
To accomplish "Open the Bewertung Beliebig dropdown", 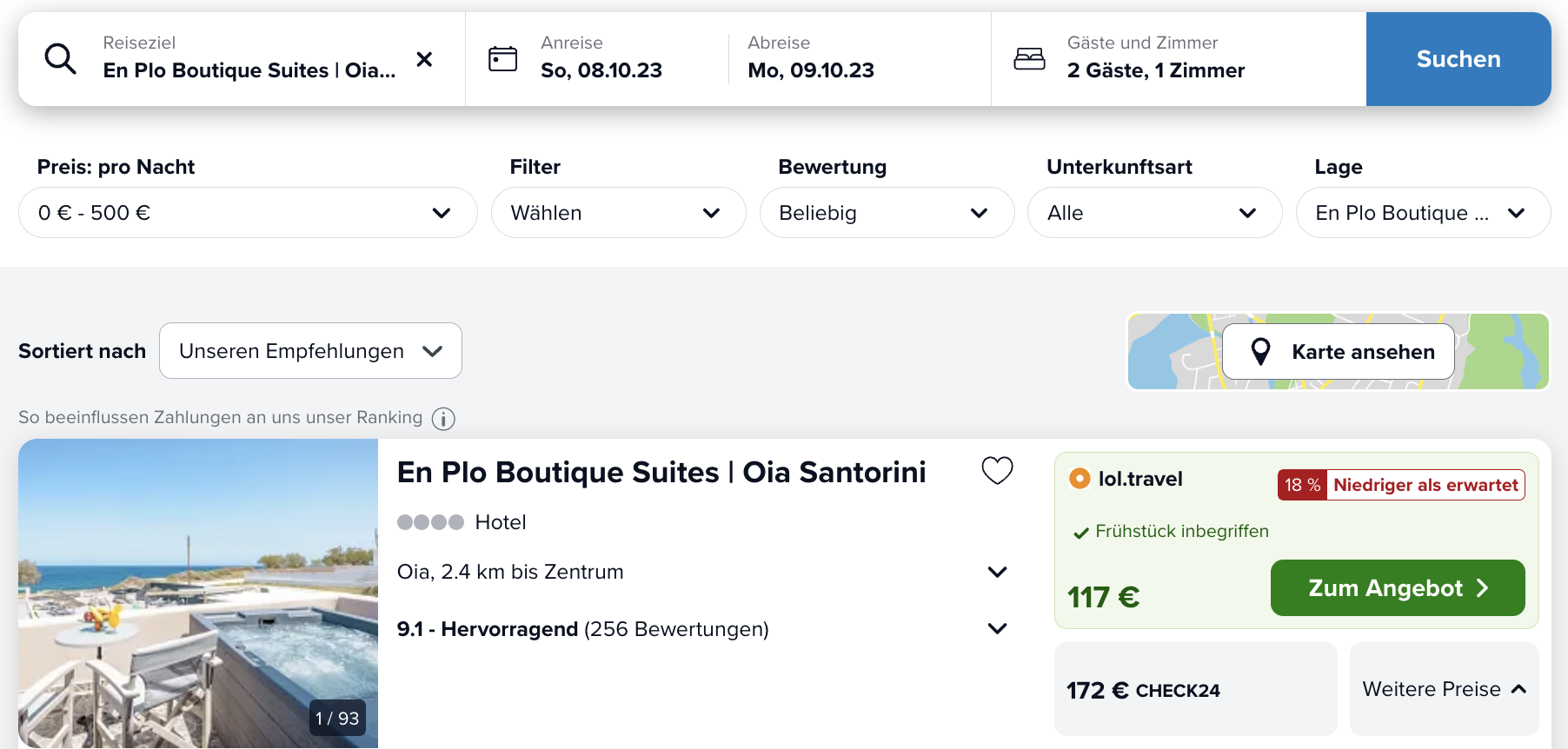I will tap(887, 213).
